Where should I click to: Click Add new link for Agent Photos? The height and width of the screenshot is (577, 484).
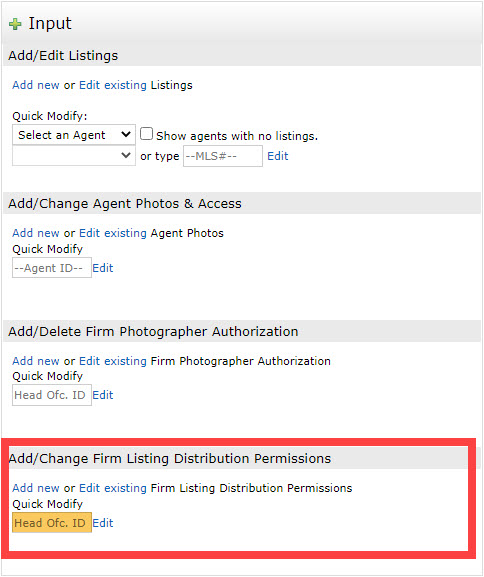36,233
